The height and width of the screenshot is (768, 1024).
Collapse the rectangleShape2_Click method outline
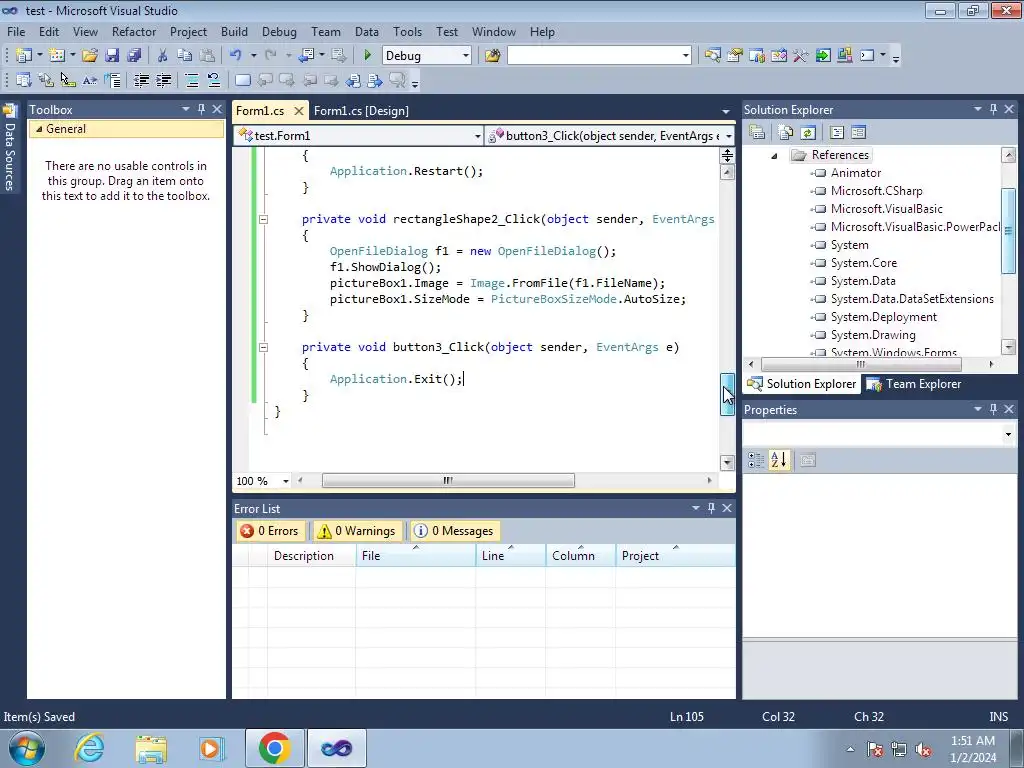(263, 219)
